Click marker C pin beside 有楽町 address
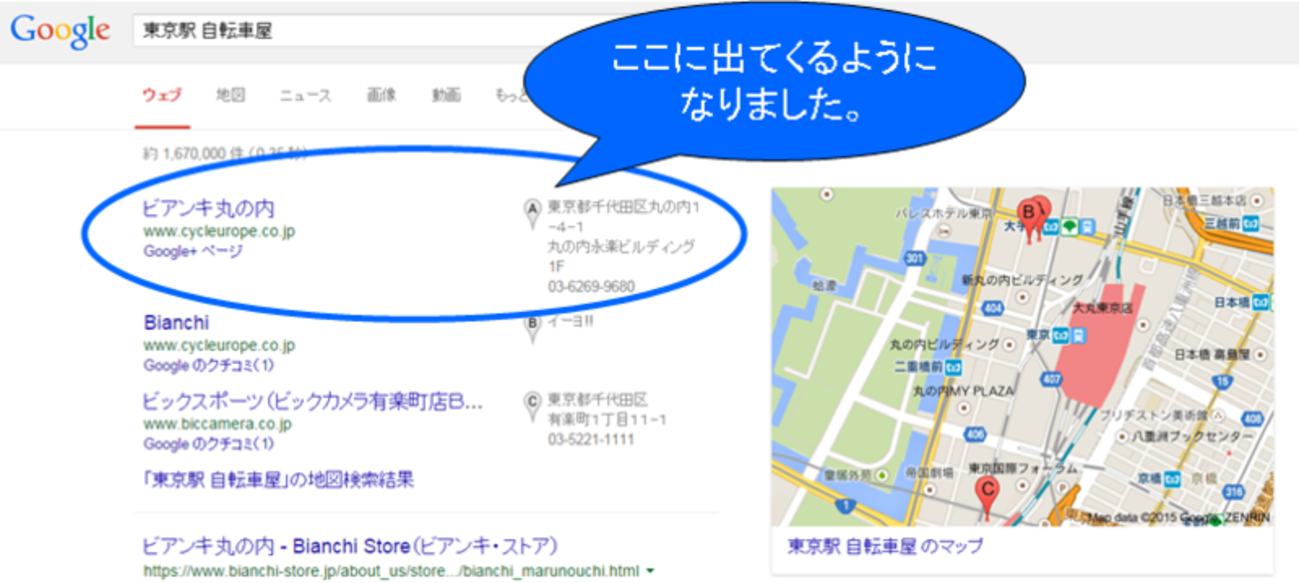The width and height of the screenshot is (1299, 583). [533, 404]
